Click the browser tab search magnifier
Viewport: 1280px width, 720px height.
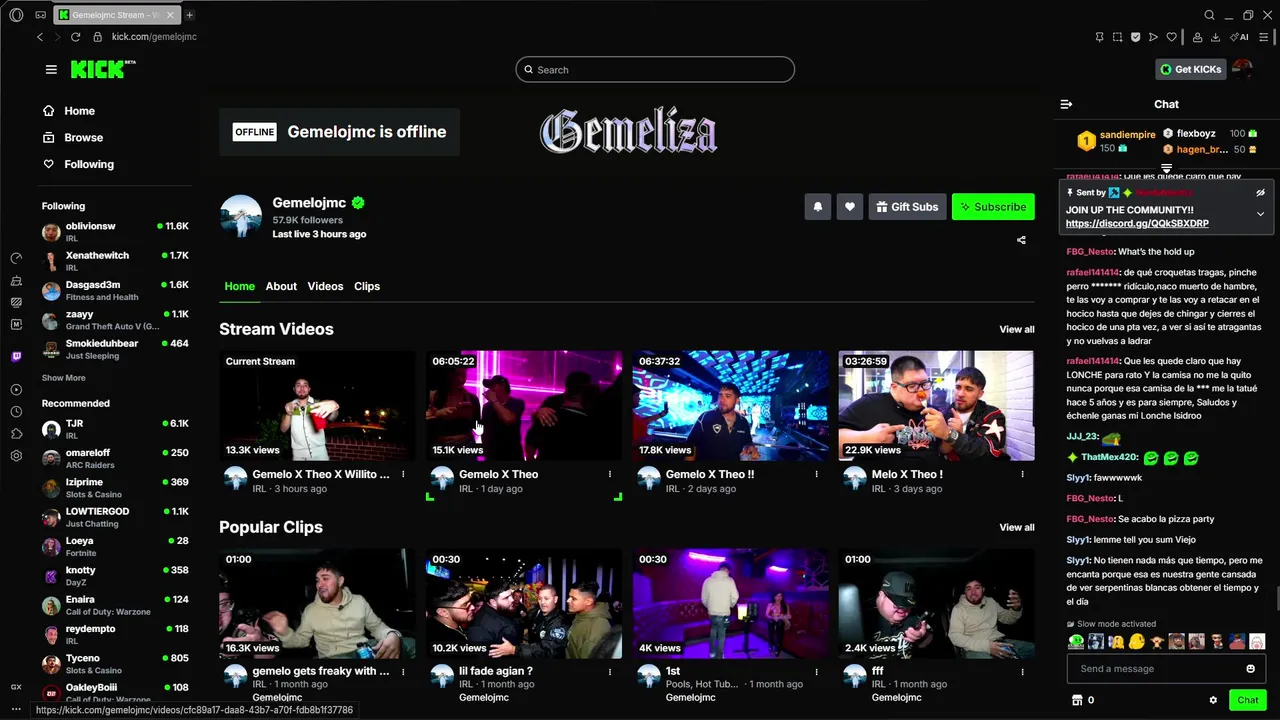click(1209, 15)
